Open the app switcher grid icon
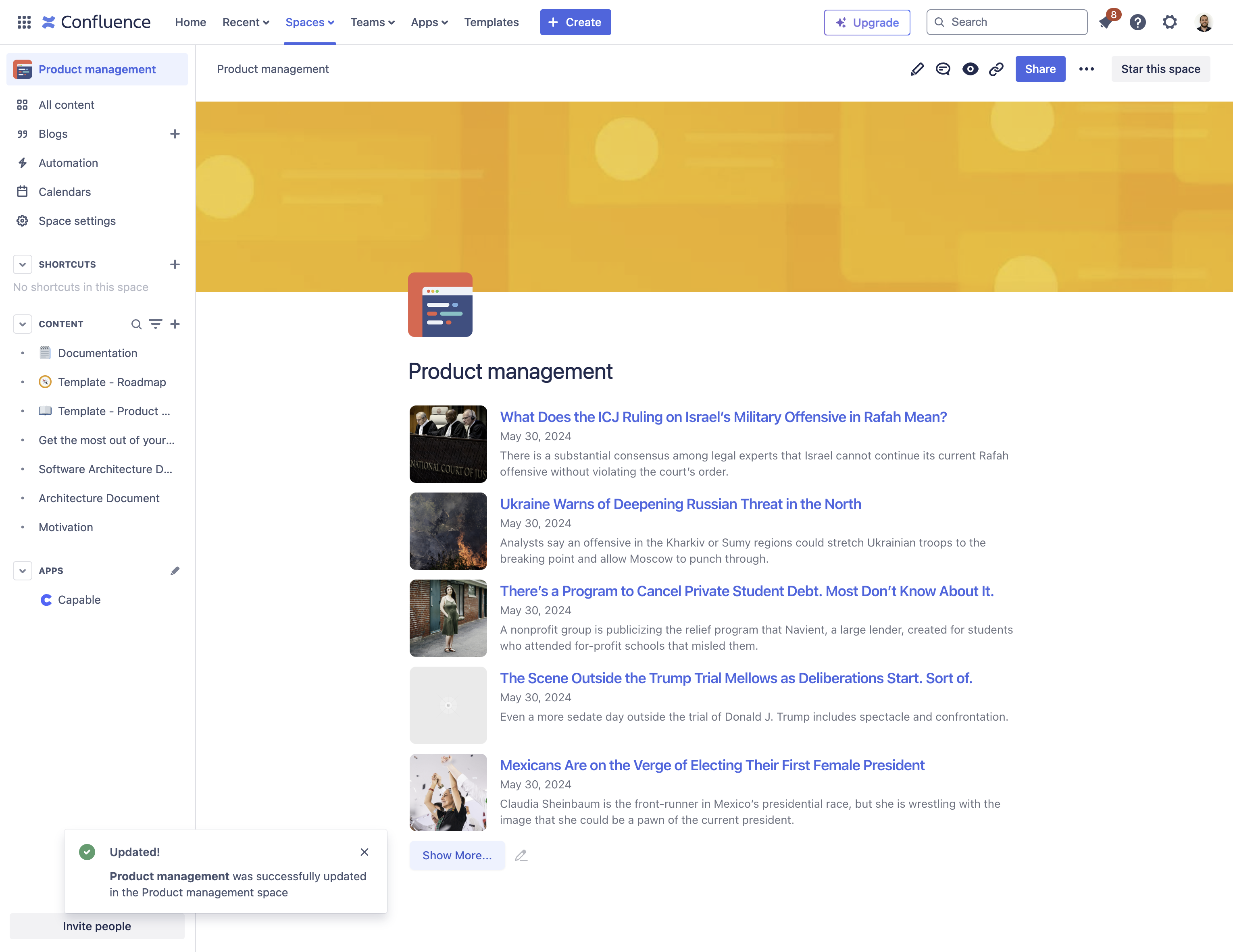This screenshot has width=1233, height=952. pos(24,22)
